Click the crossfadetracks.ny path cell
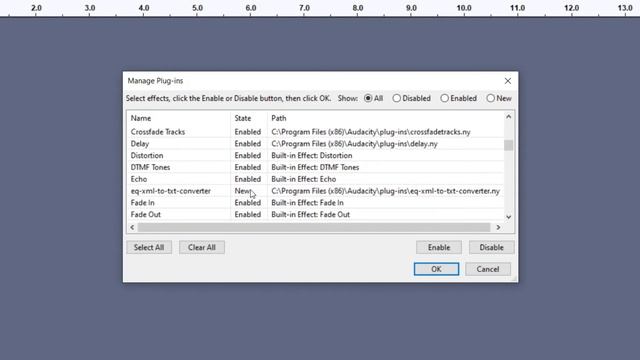 coord(371,132)
